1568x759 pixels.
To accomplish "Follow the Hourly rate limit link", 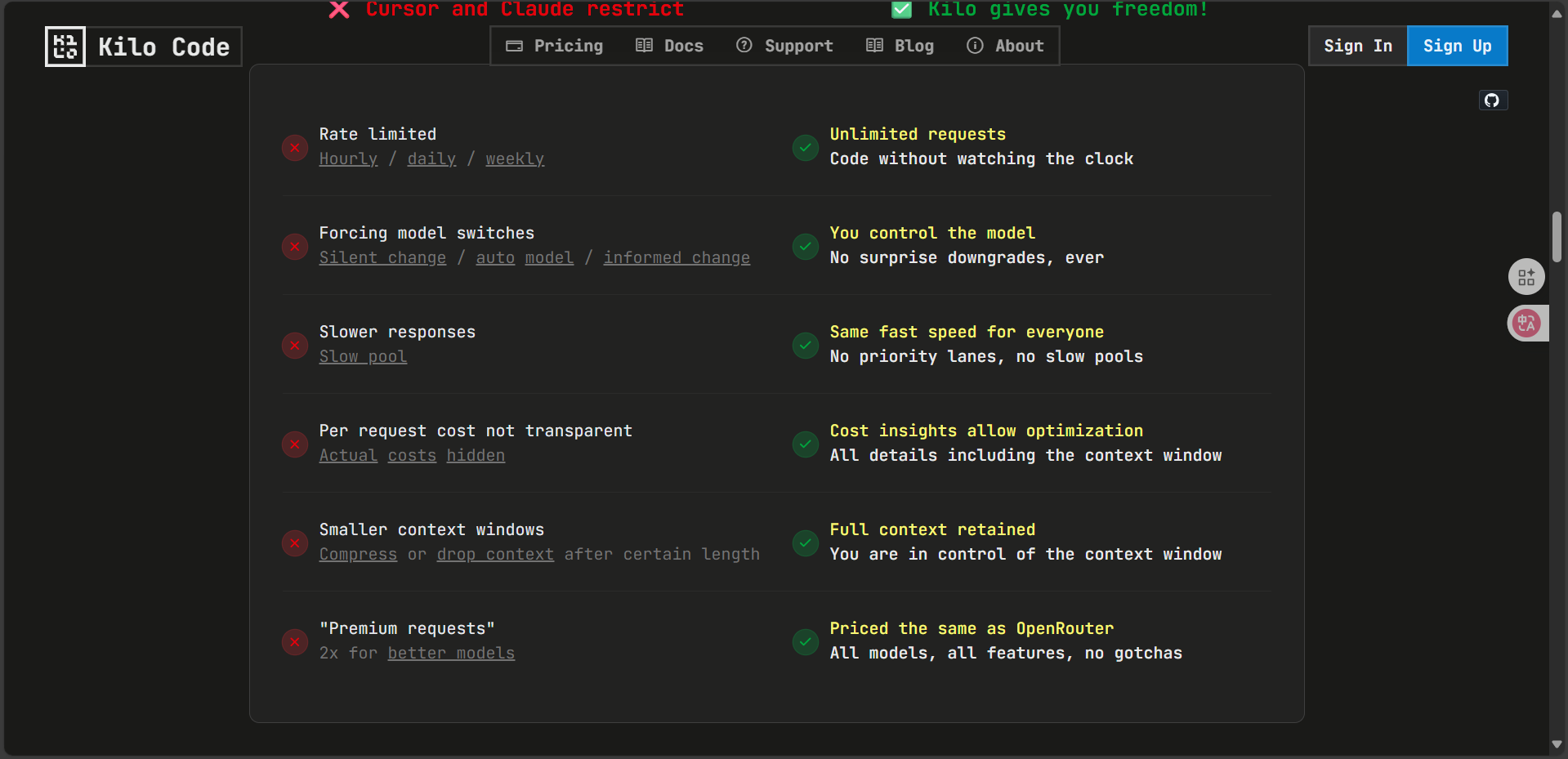I will (x=349, y=158).
